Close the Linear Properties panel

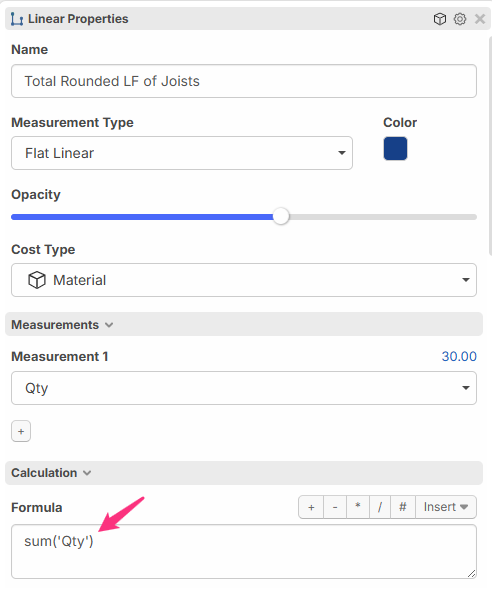coord(480,19)
